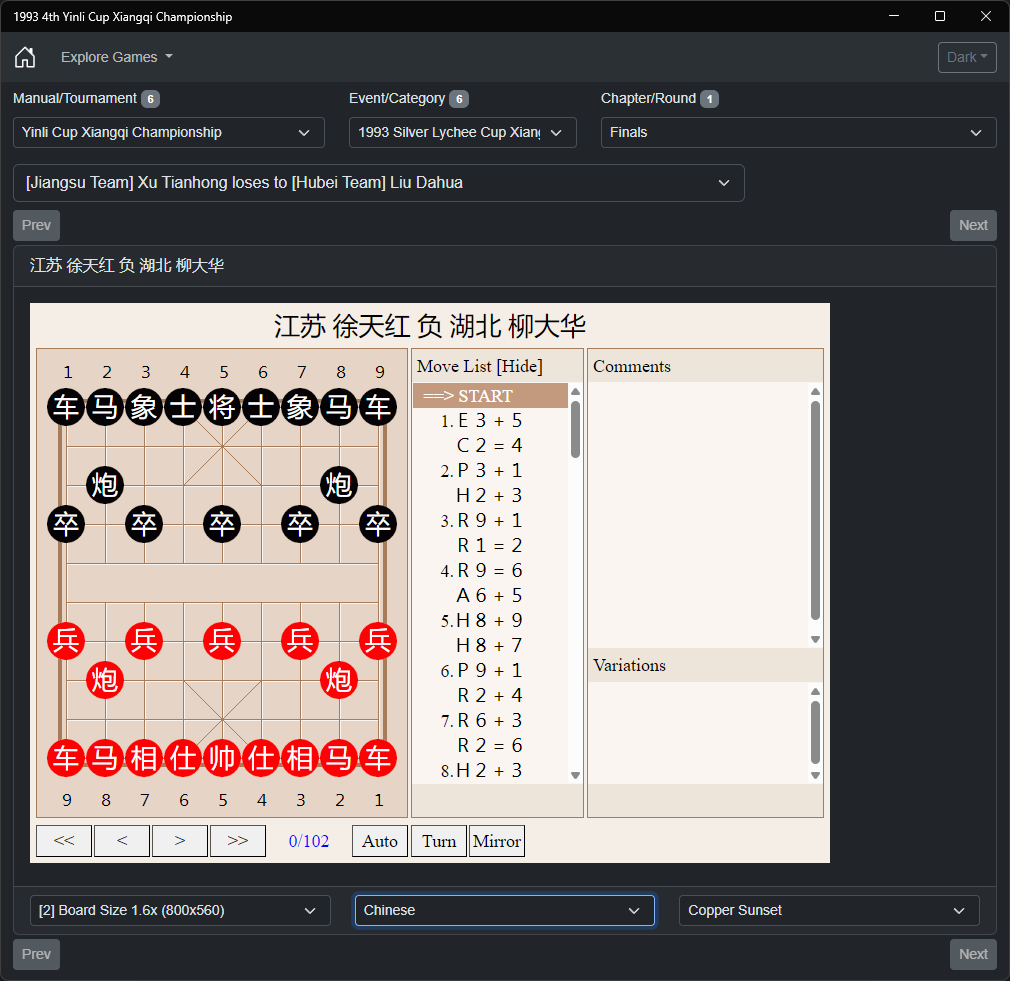Click the red cannon 炮 on file 8
The image size is (1010, 981).
[x=105, y=680]
